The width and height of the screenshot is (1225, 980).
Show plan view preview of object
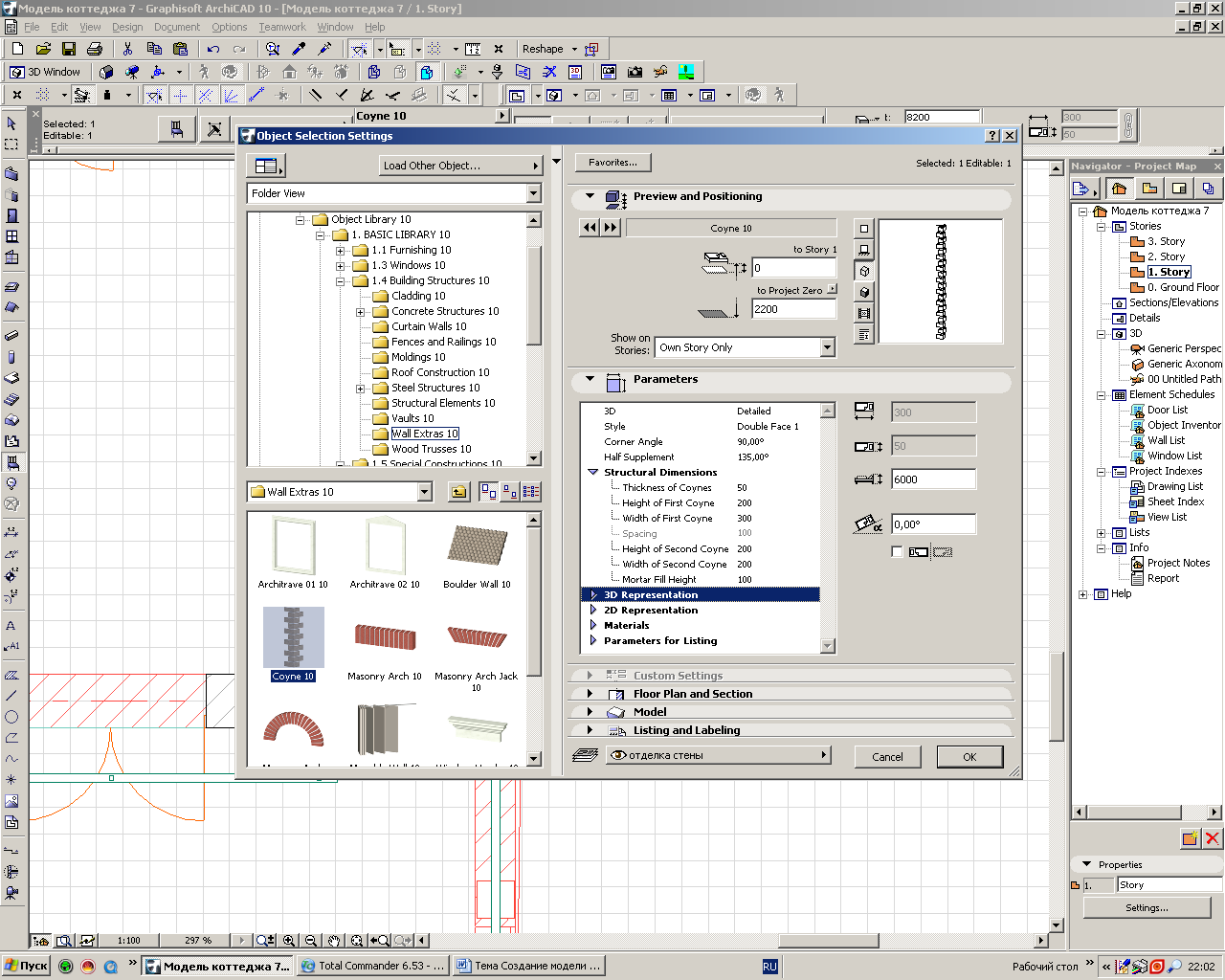point(864,229)
